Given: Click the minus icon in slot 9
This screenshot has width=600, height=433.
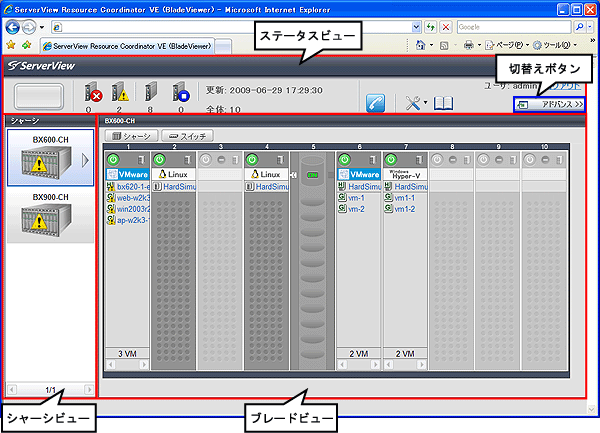Looking at the screenshot, I should point(499,160).
